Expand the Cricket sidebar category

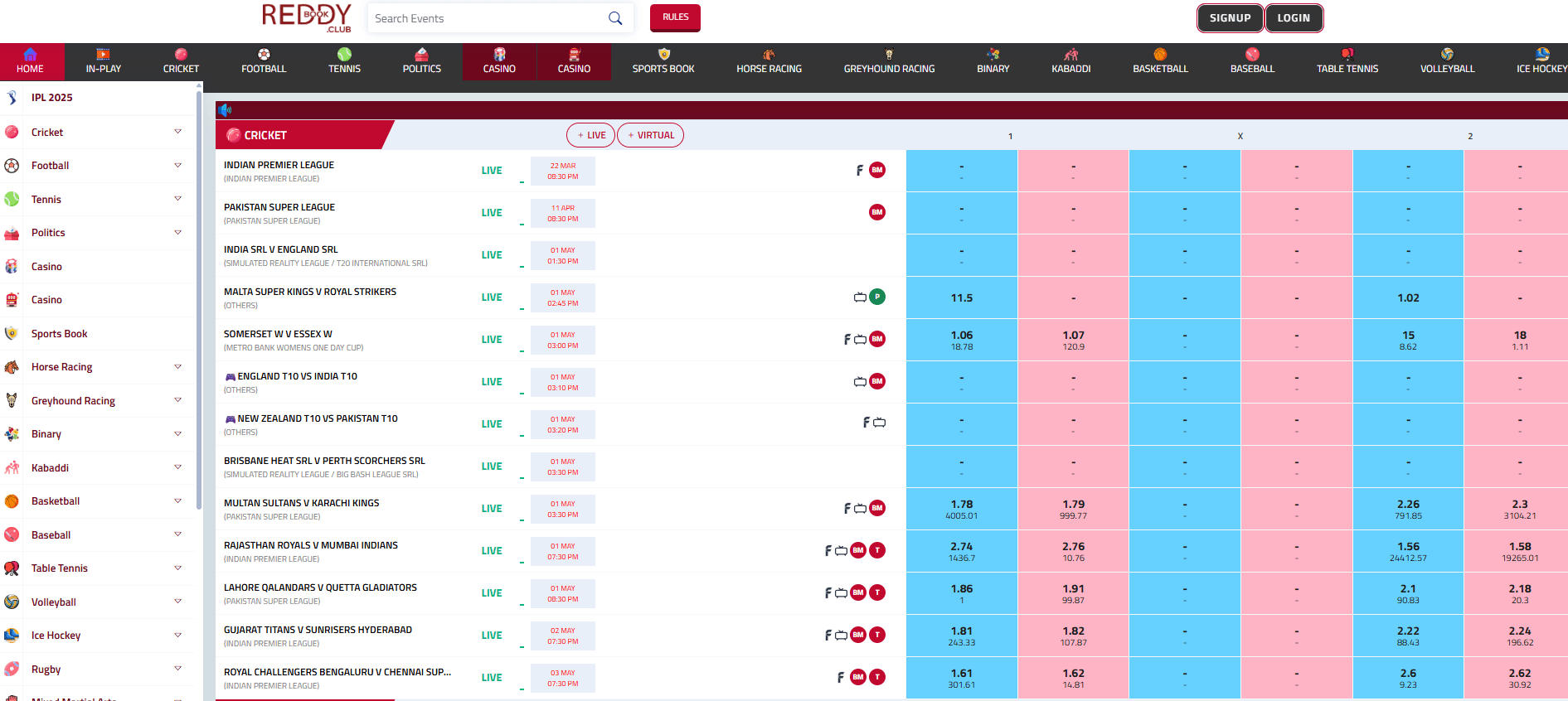click(x=177, y=132)
